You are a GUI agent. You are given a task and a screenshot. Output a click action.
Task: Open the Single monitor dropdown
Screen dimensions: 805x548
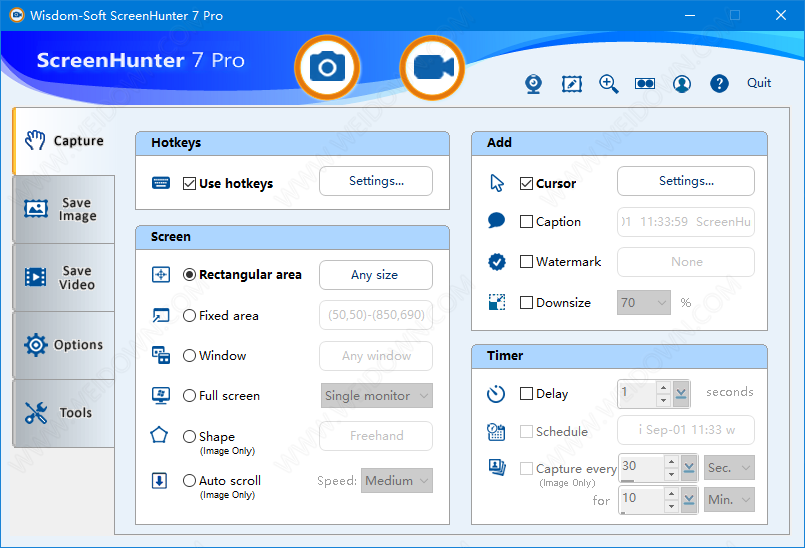point(377,395)
